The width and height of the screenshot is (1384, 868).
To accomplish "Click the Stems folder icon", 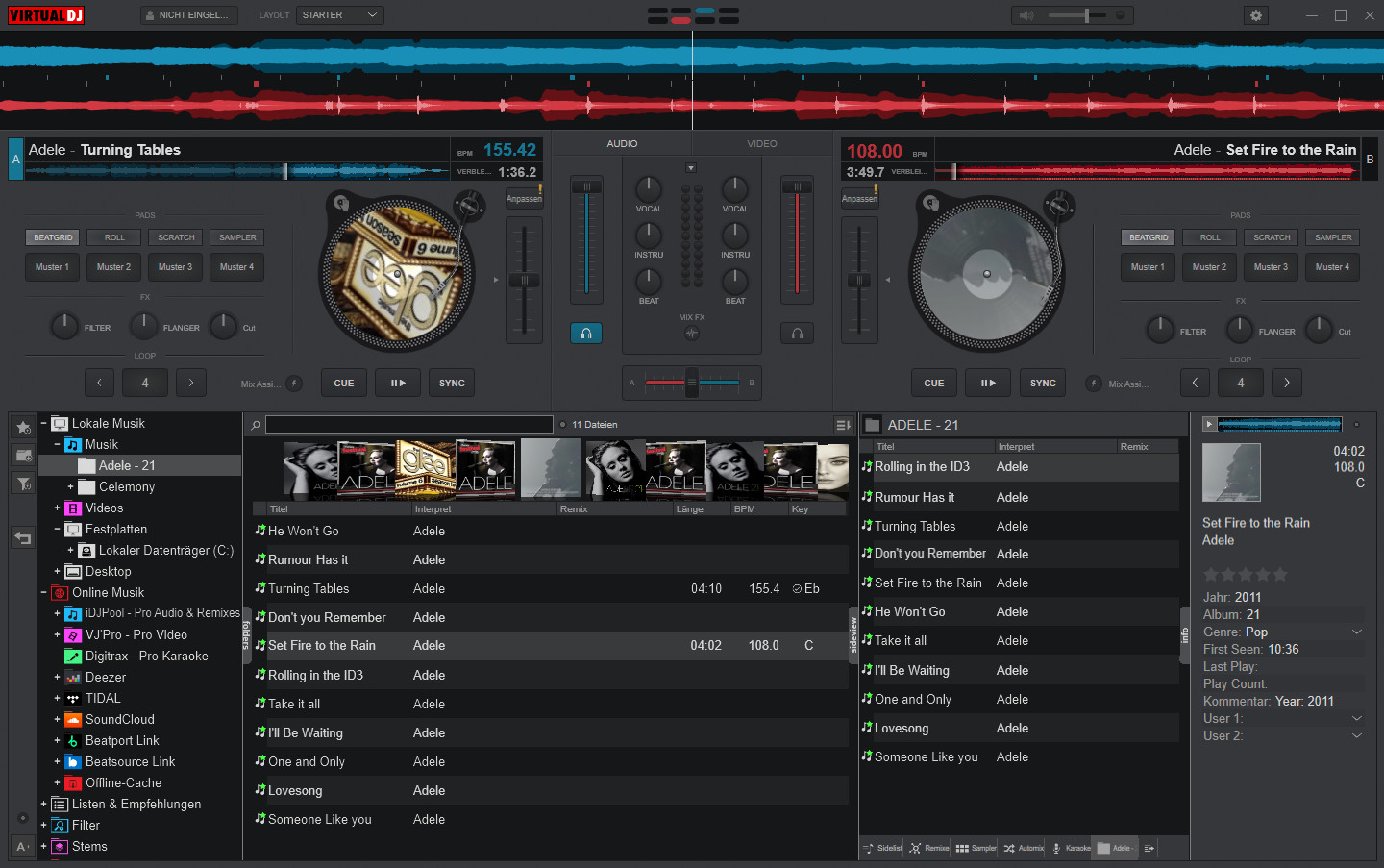I will [60, 847].
